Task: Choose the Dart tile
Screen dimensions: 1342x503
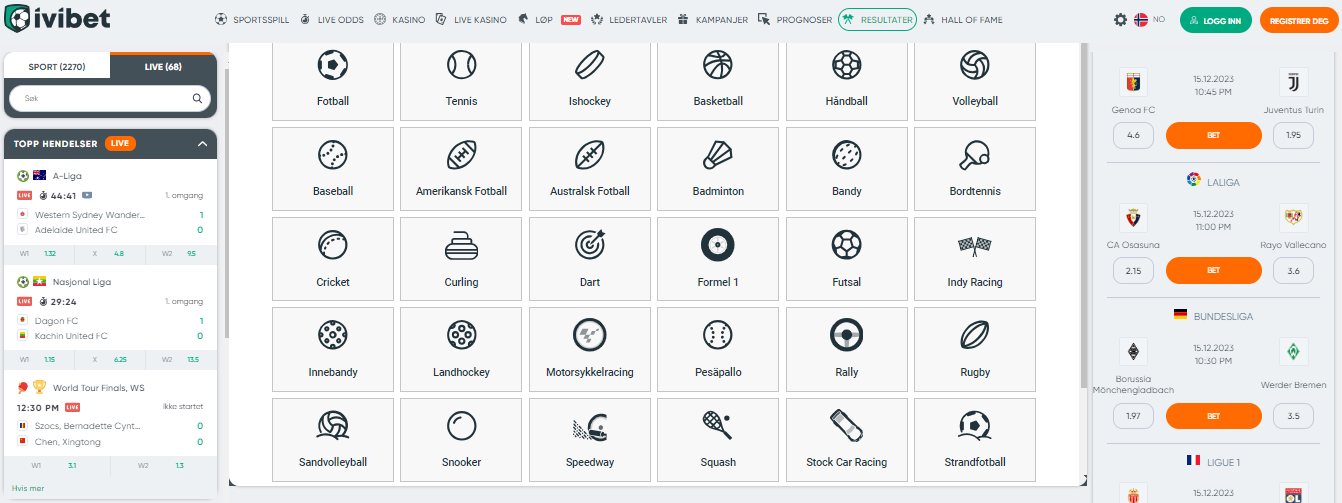Action: coord(590,260)
